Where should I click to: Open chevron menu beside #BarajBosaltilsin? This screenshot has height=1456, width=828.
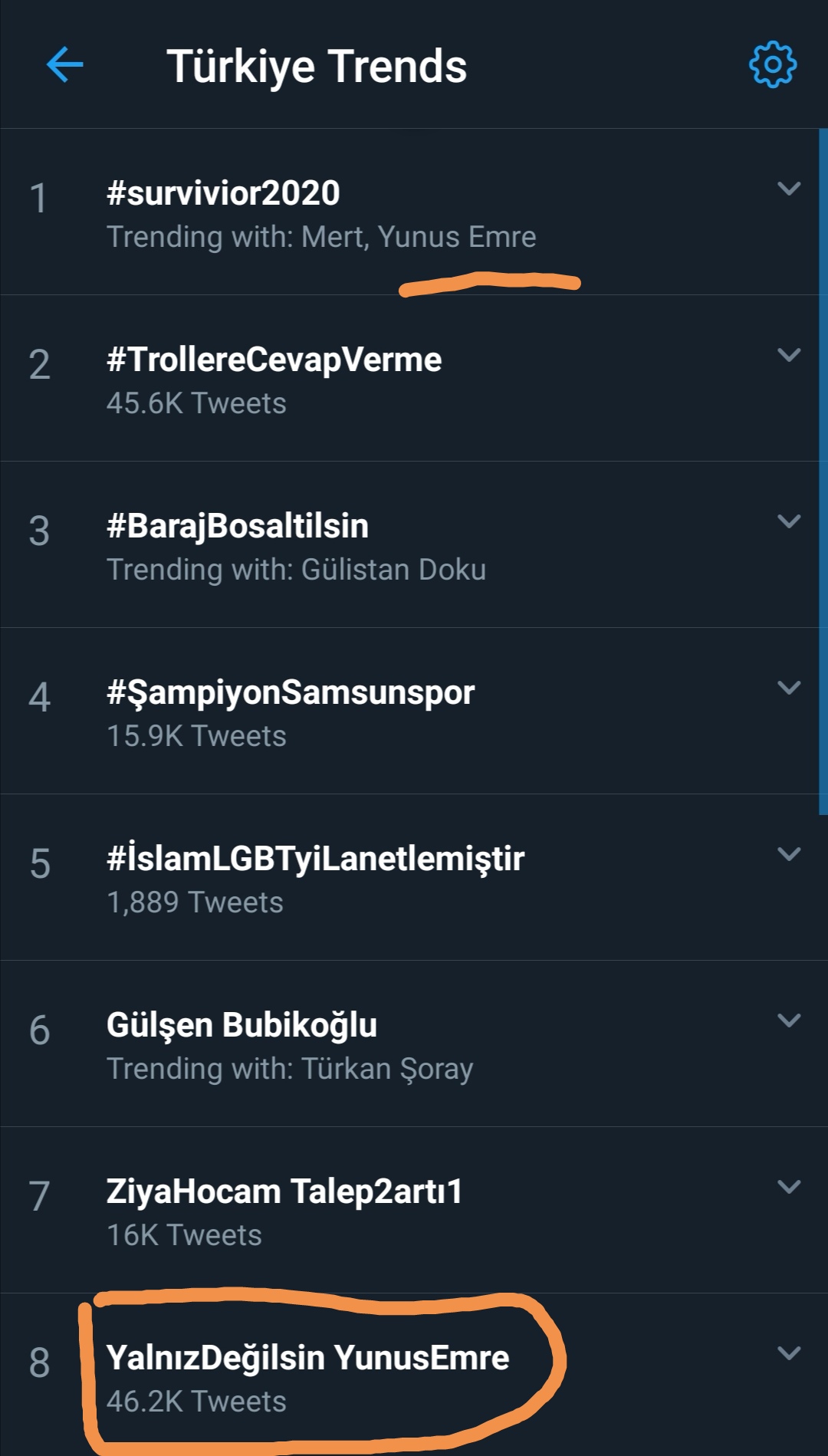(789, 521)
